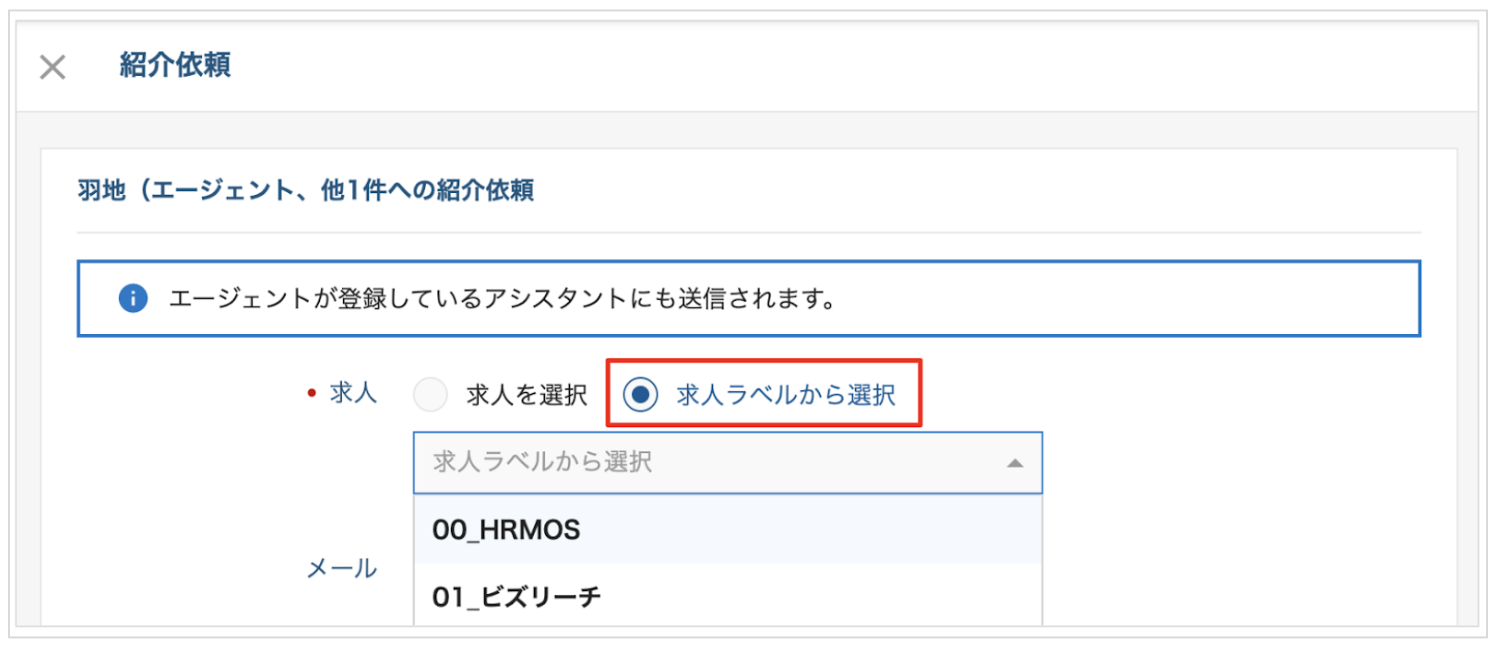Click the 求人を選択 label text
This screenshot has width=1498, height=654.
click(527, 395)
